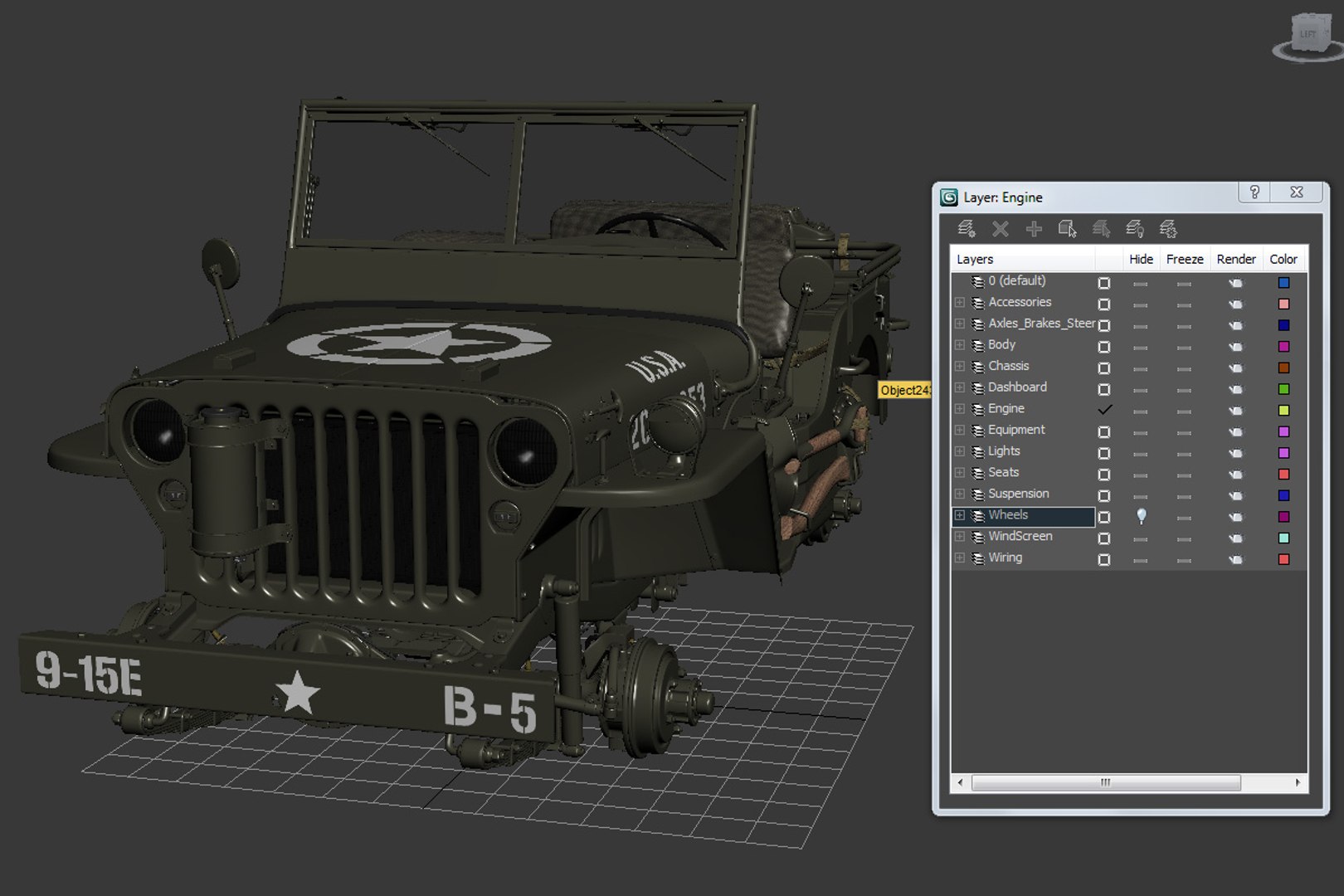The height and width of the screenshot is (896, 1344).
Task: Select the Wiring layer name
Action: pos(1005,558)
